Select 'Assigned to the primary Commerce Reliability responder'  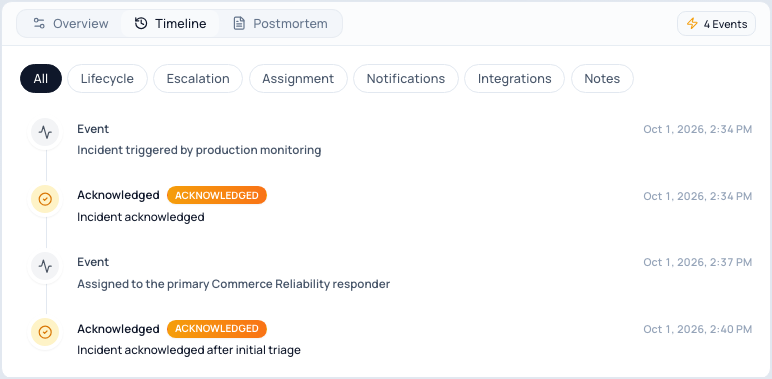click(x=233, y=284)
